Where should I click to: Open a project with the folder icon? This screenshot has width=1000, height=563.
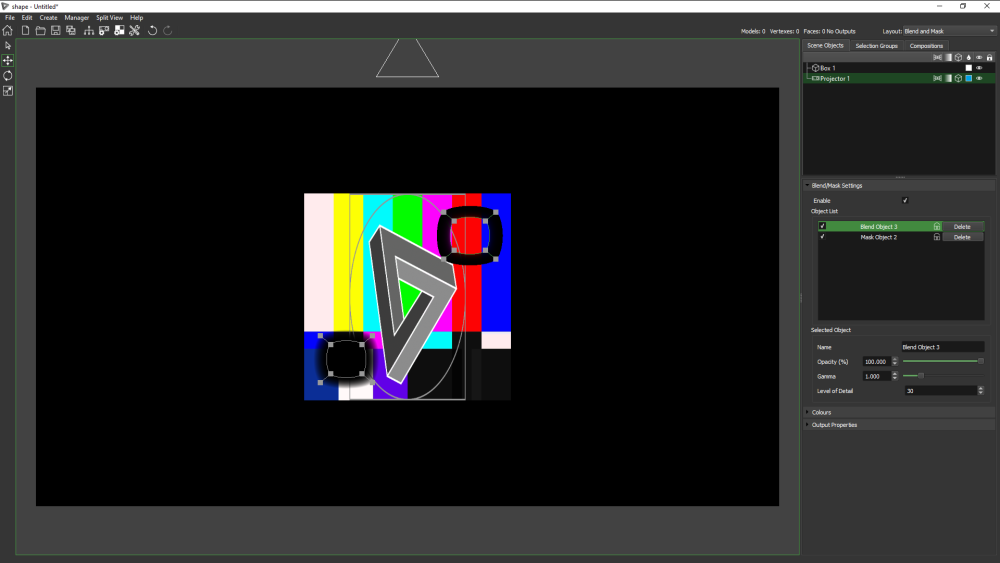click(40, 31)
